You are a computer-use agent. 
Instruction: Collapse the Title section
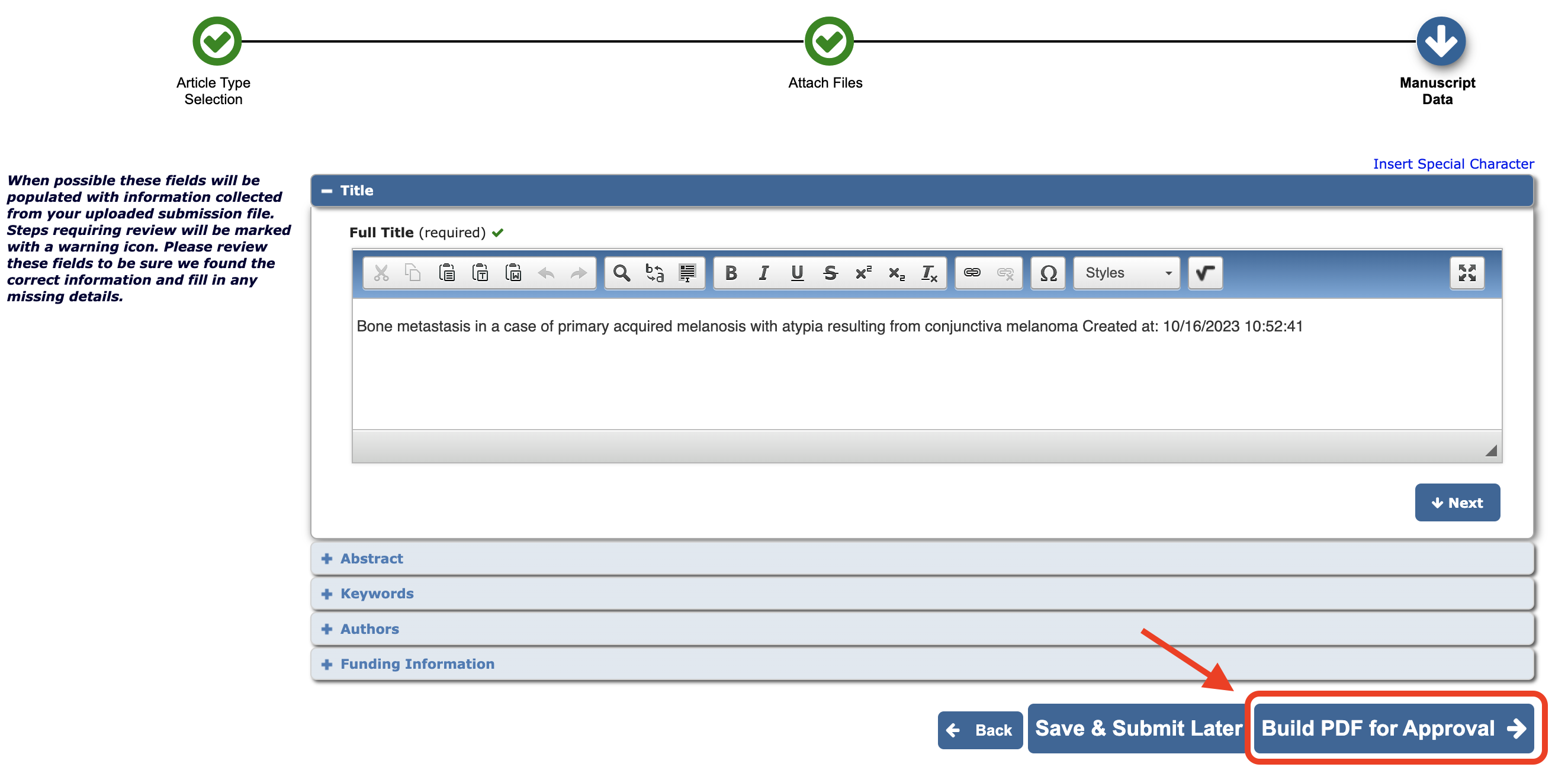point(921,191)
